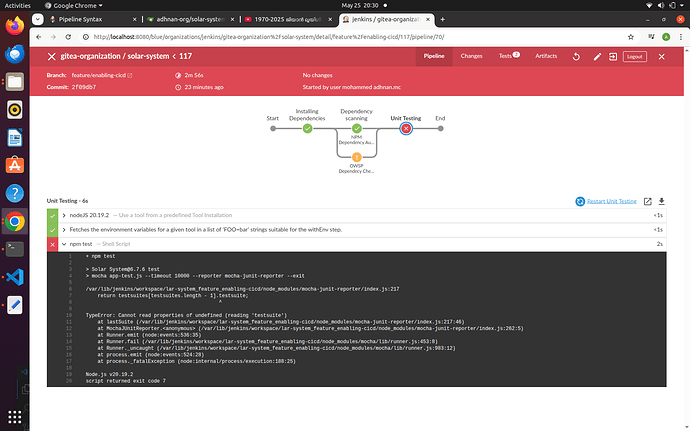Open the feature/enabling-cicd branch link

point(102,75)
